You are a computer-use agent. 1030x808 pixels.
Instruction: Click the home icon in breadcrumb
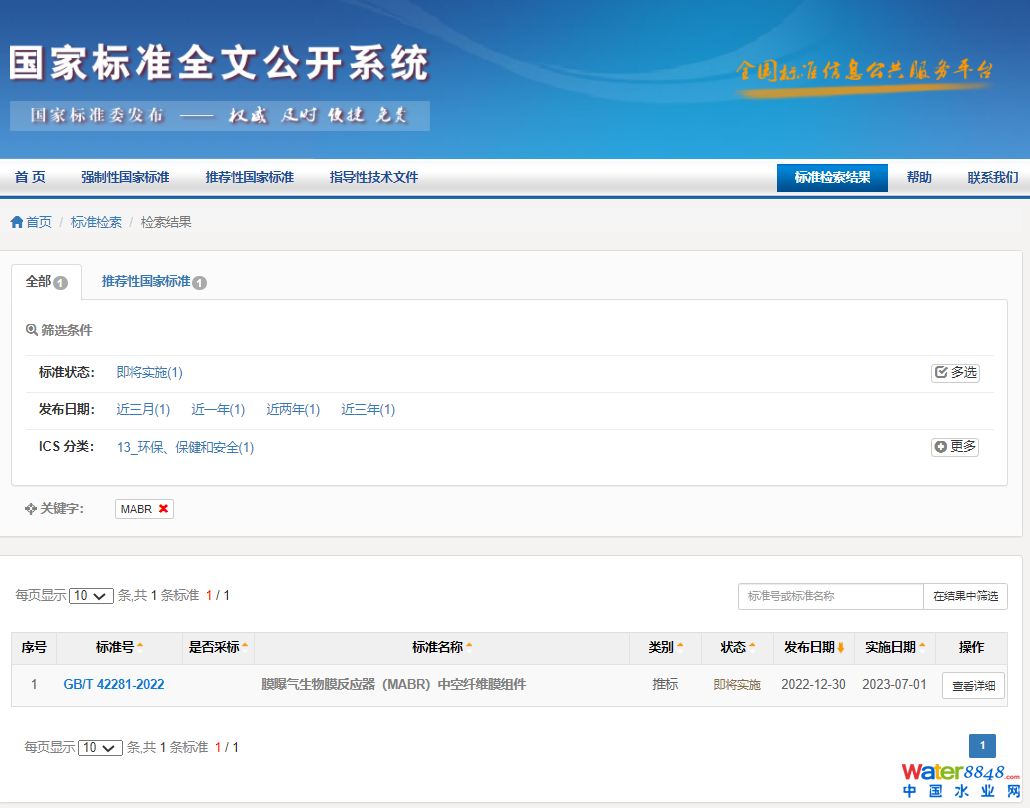[16, 222]
